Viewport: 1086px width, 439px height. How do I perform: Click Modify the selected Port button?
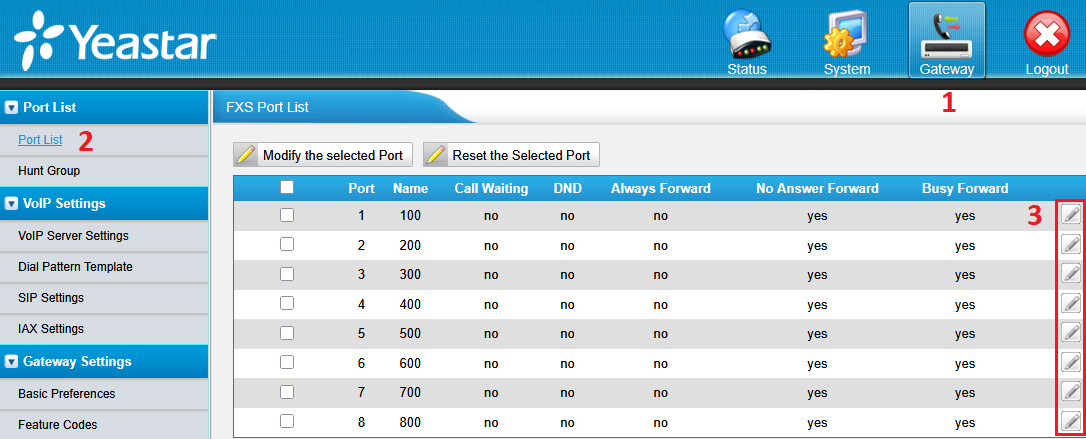click(x=322, y=155)
